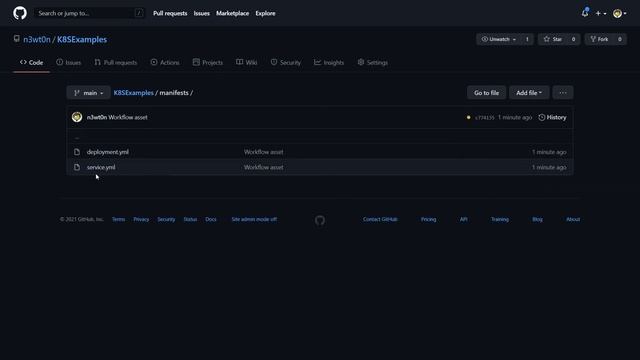Open the three-dot more options button
Image resolution: width=640 pixels, height=360 pixels.
pos(563,93)
